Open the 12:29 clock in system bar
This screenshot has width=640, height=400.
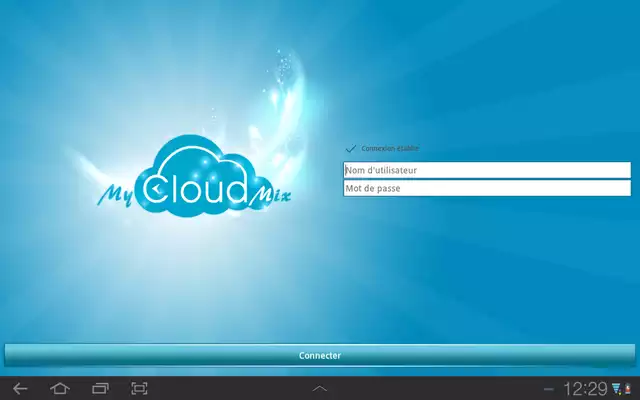coord(586,389)
